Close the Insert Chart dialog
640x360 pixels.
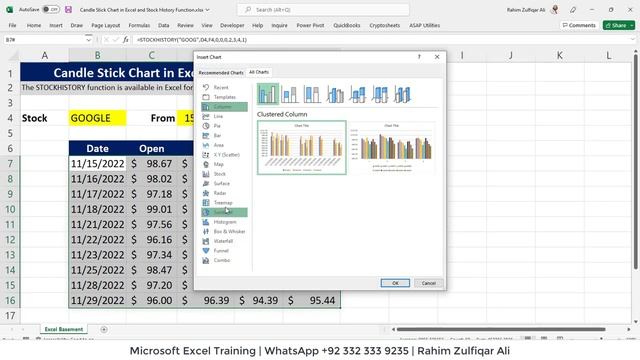pyautogui.click(x=437, y=57)
